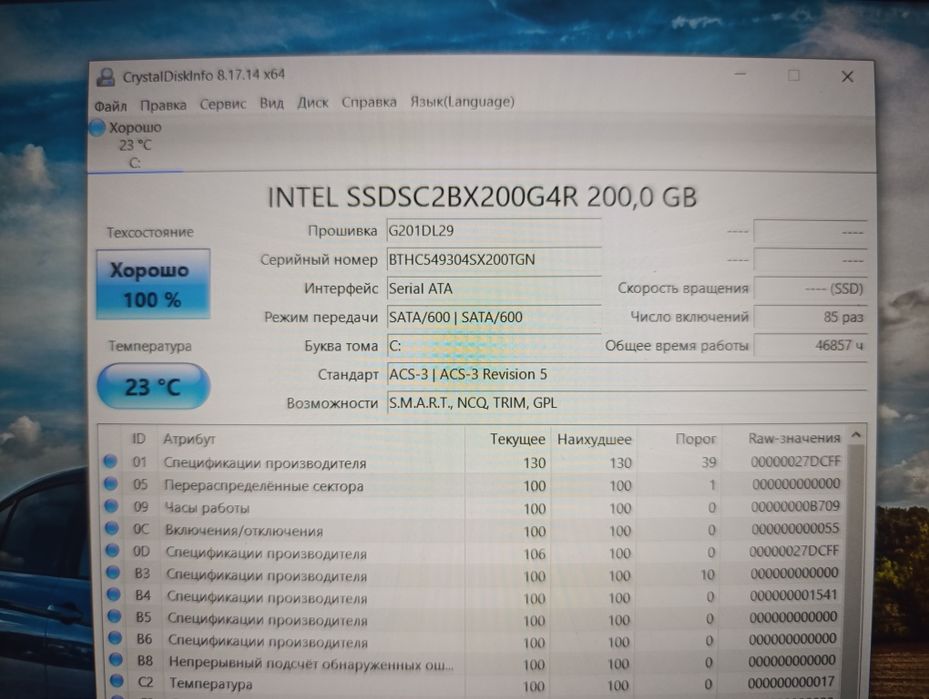This screenshot has height=699, width=929.
Task: Click the Прошивка field G201DL29
Action: coord(494,230)
